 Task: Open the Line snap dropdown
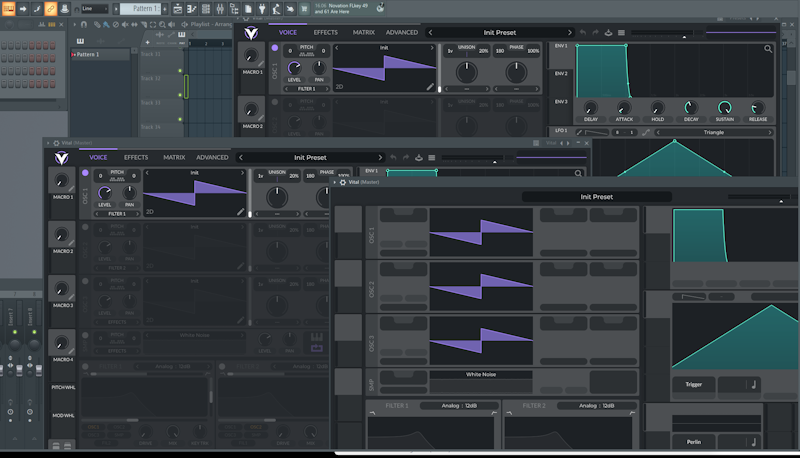(94, 9)
